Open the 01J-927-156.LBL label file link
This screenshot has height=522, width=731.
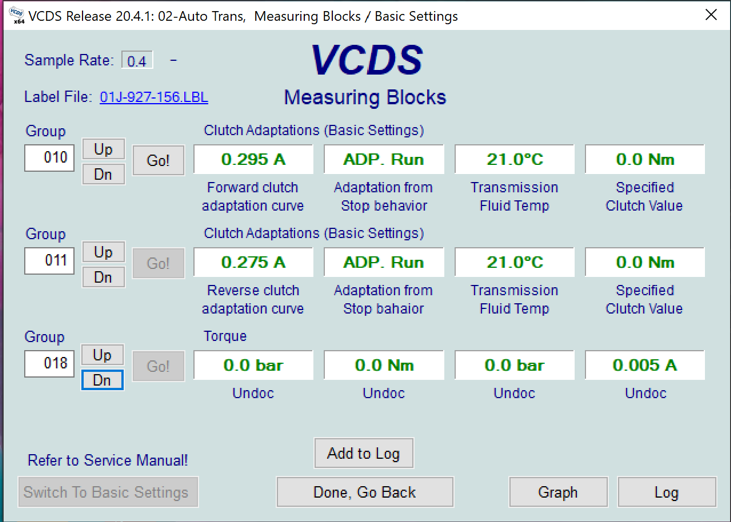(x=154, y=97)
